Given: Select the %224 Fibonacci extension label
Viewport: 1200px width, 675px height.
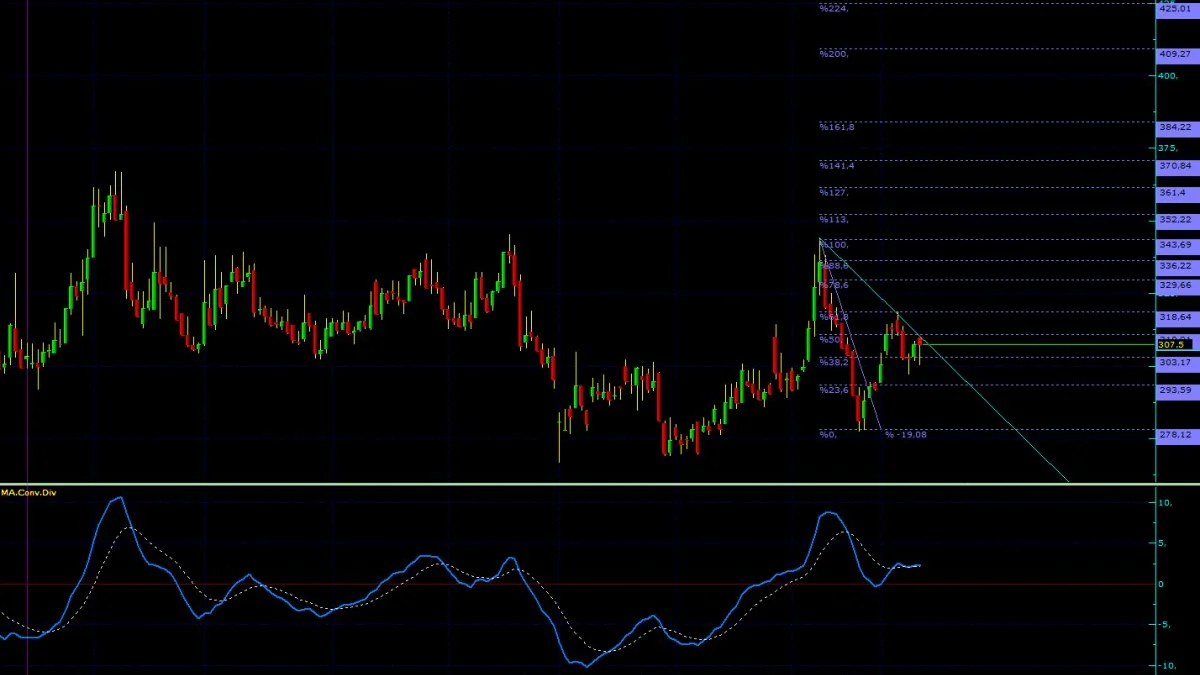Looking at the screenshot, I should [x=834, y=8].
